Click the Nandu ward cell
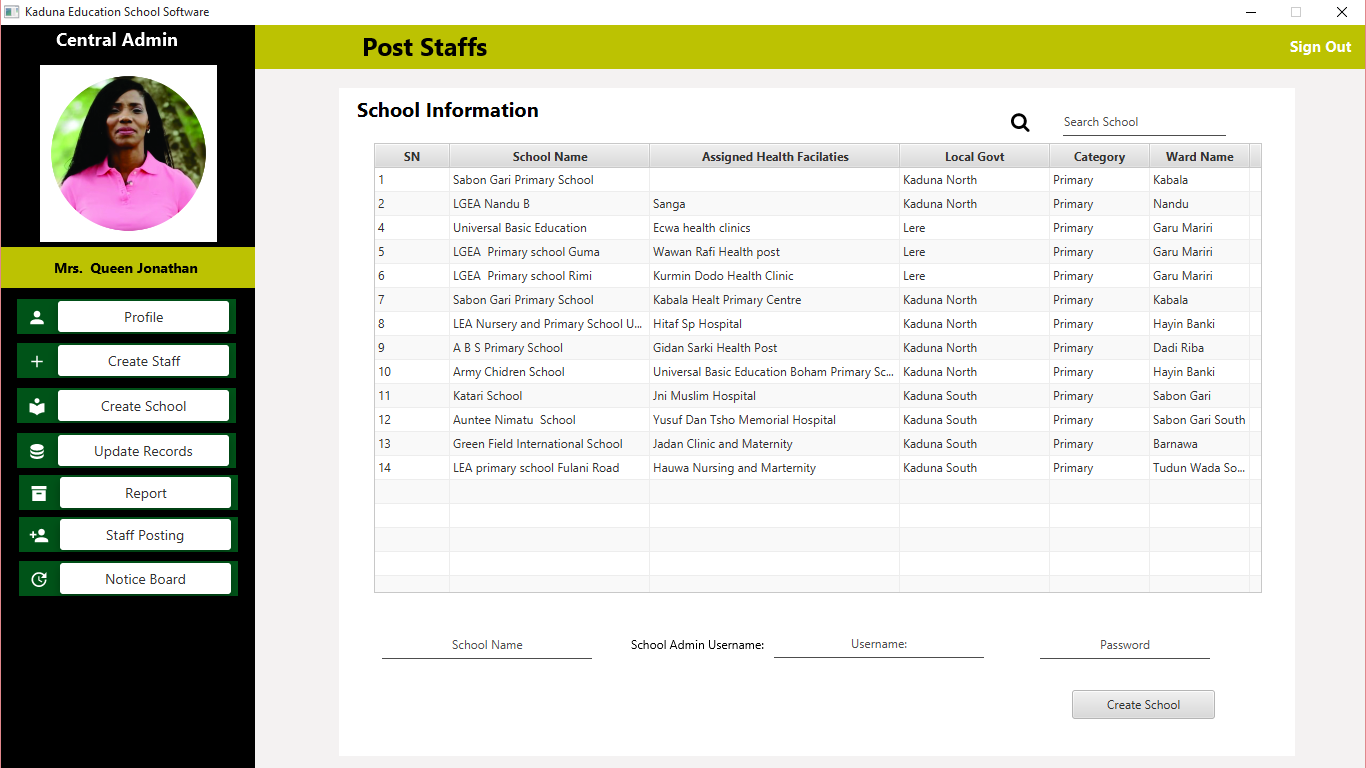The image size is (1366, 768). click(1200, 204)
